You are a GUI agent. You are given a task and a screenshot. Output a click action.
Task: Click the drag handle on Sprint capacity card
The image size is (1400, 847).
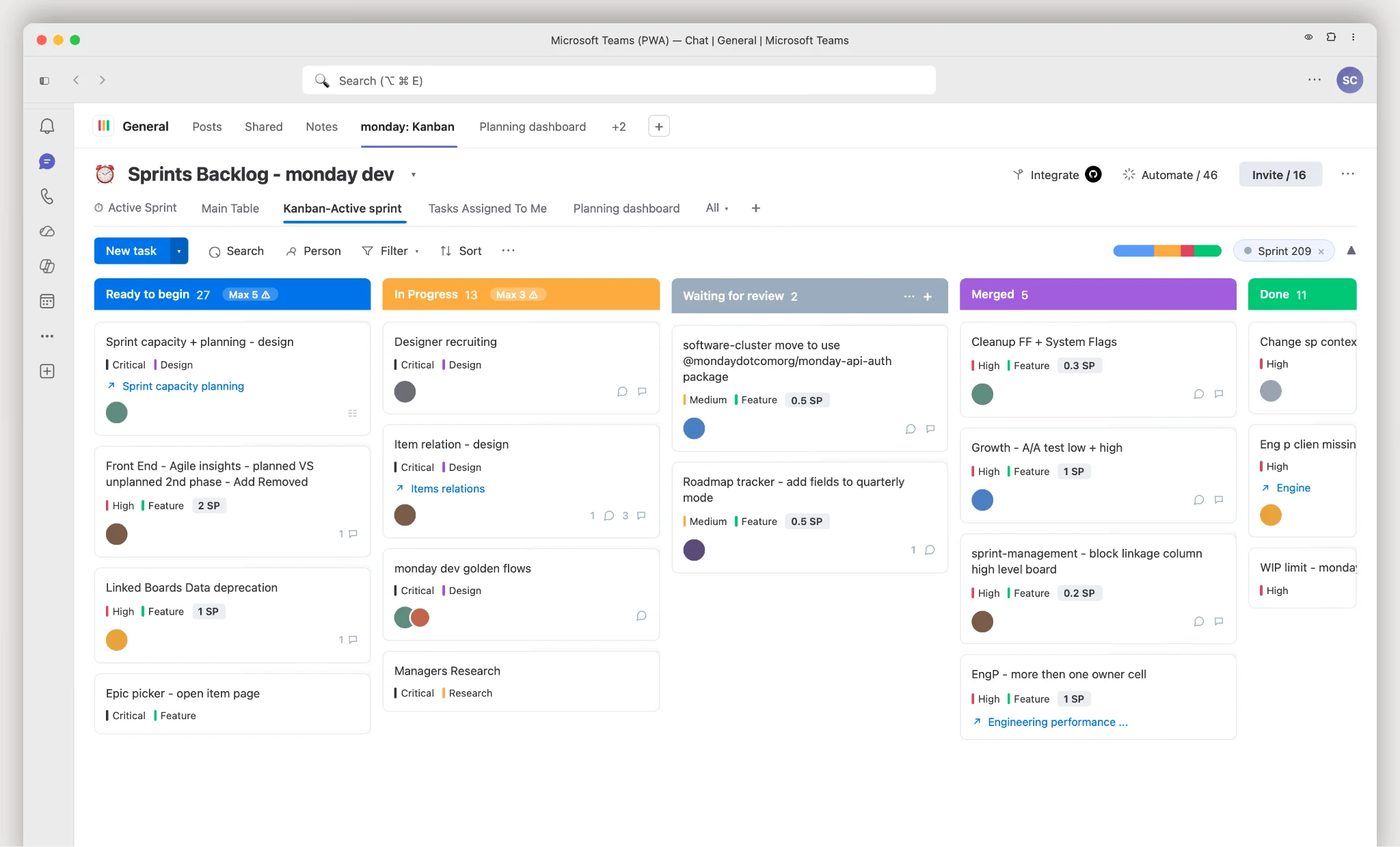353,413
